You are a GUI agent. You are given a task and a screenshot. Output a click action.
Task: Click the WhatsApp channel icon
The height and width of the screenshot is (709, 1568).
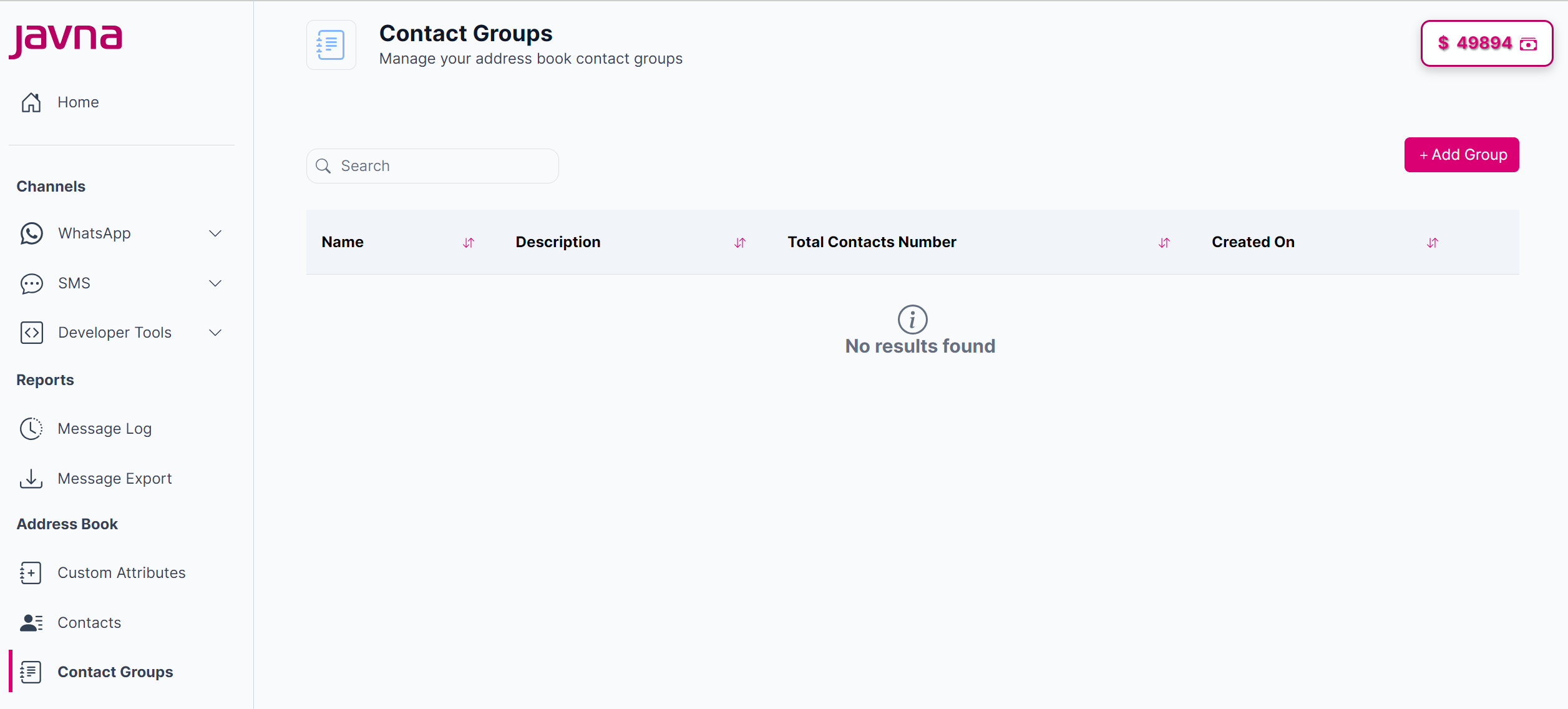click(31, 233)
